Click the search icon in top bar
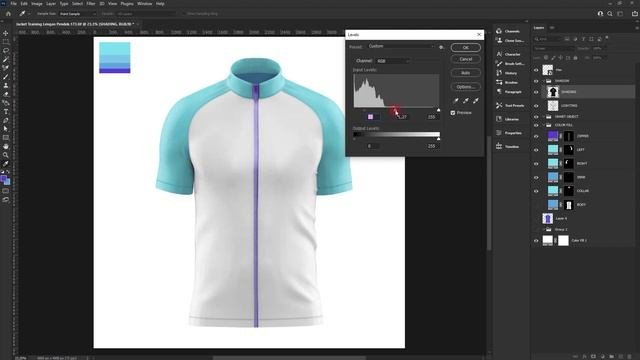The width and height of the screenshot is (640, 360). pos(610,13)
